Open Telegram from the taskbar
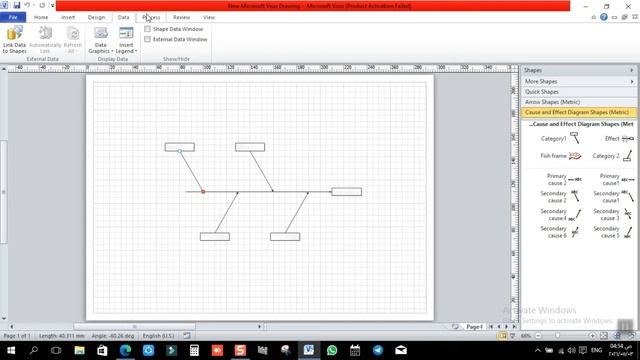Screen dimensions: 640x360 pos(378,350)
